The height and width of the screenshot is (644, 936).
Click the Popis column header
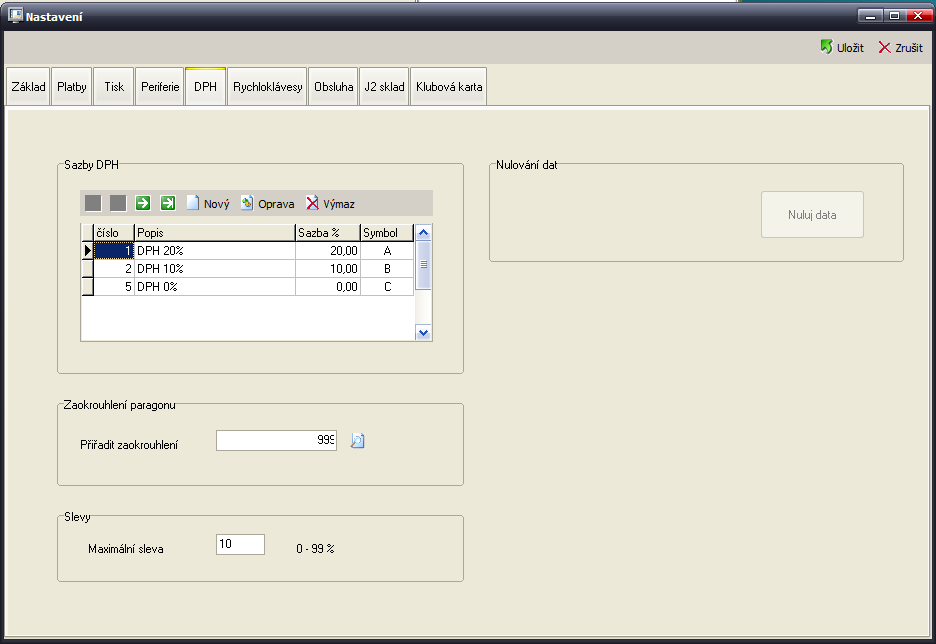click(215, 233)
